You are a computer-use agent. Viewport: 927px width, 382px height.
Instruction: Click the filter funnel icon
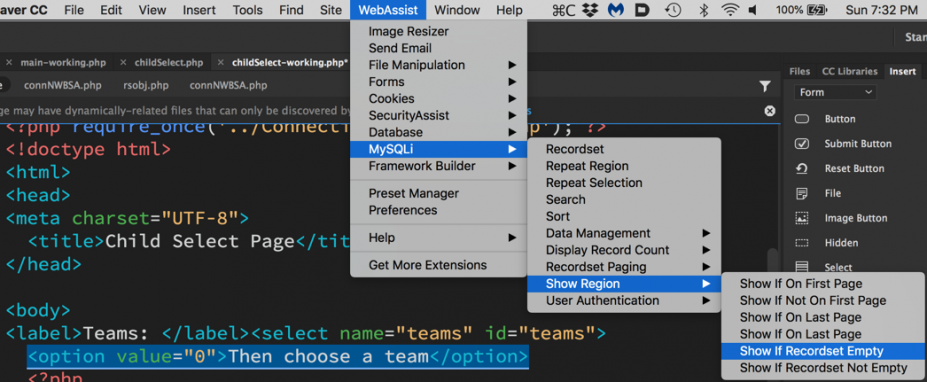(x=765, y=86)
